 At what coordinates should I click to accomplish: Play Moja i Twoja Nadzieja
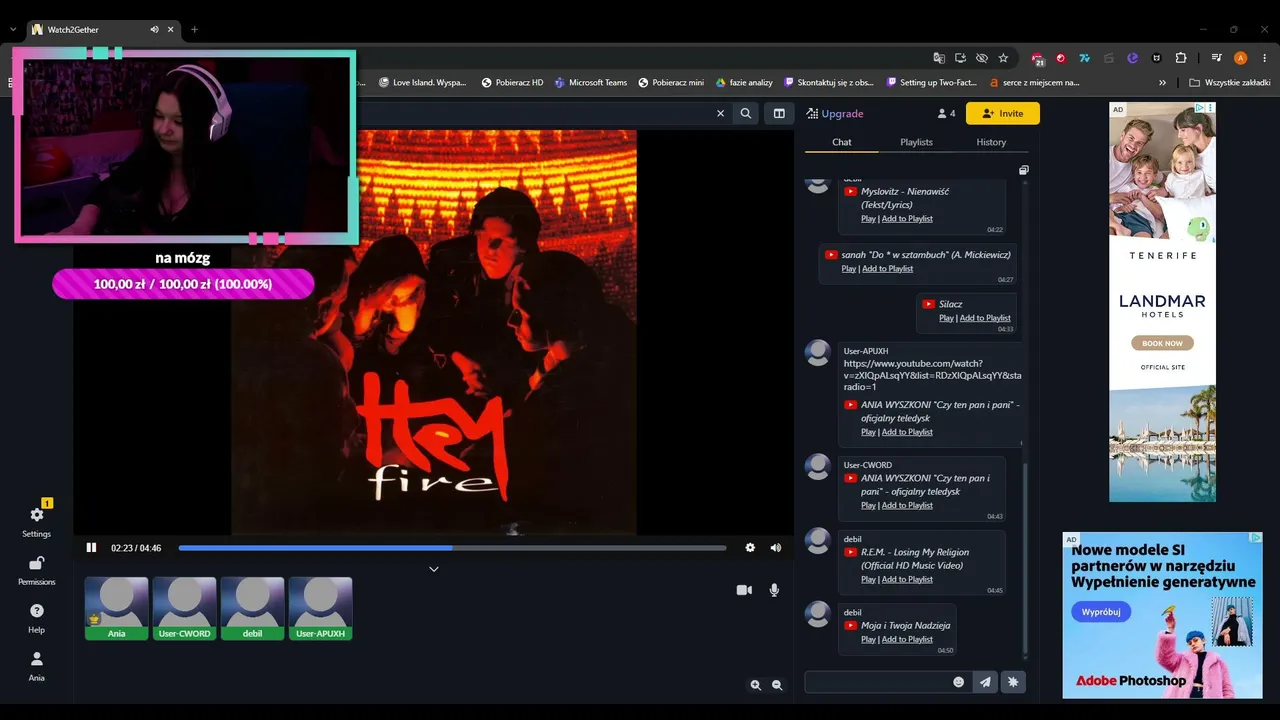tap(868, 639)
